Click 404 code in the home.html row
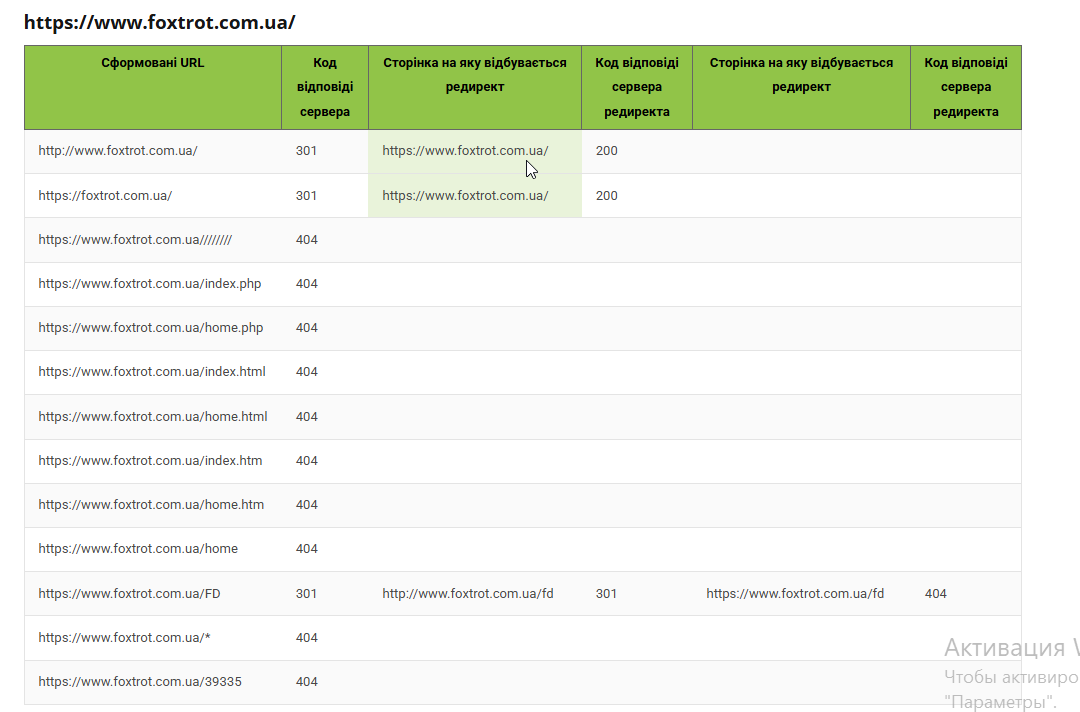 [x=307, y=417]
